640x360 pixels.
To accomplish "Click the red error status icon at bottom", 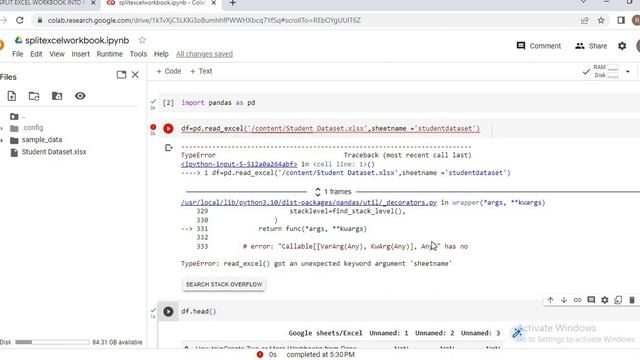I will point(260,355).
